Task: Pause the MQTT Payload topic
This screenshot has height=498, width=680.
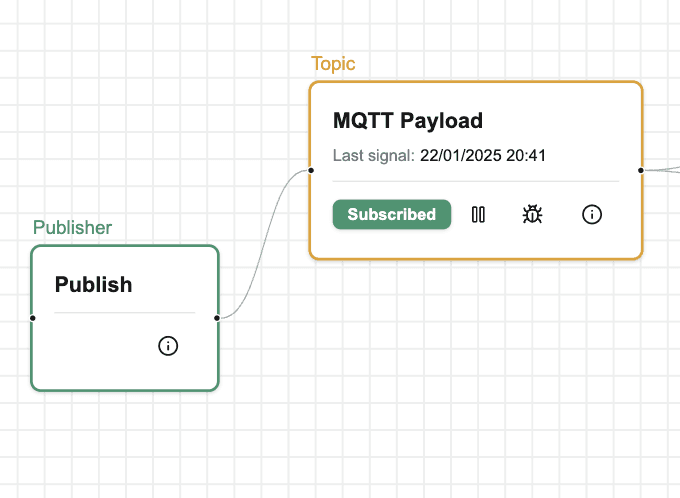Action: point(478,214)
